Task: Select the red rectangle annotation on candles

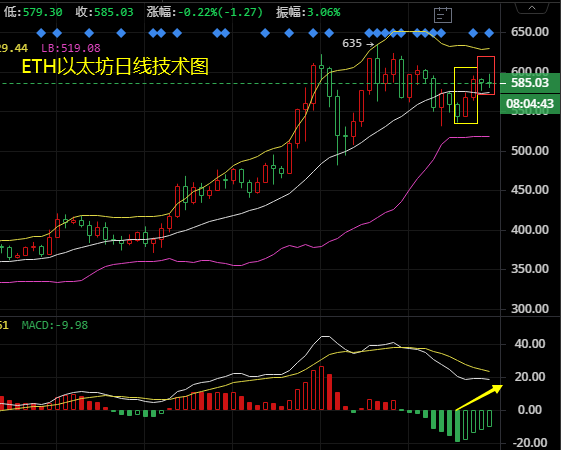Action: pyautogui.click(x=486, y=75)
